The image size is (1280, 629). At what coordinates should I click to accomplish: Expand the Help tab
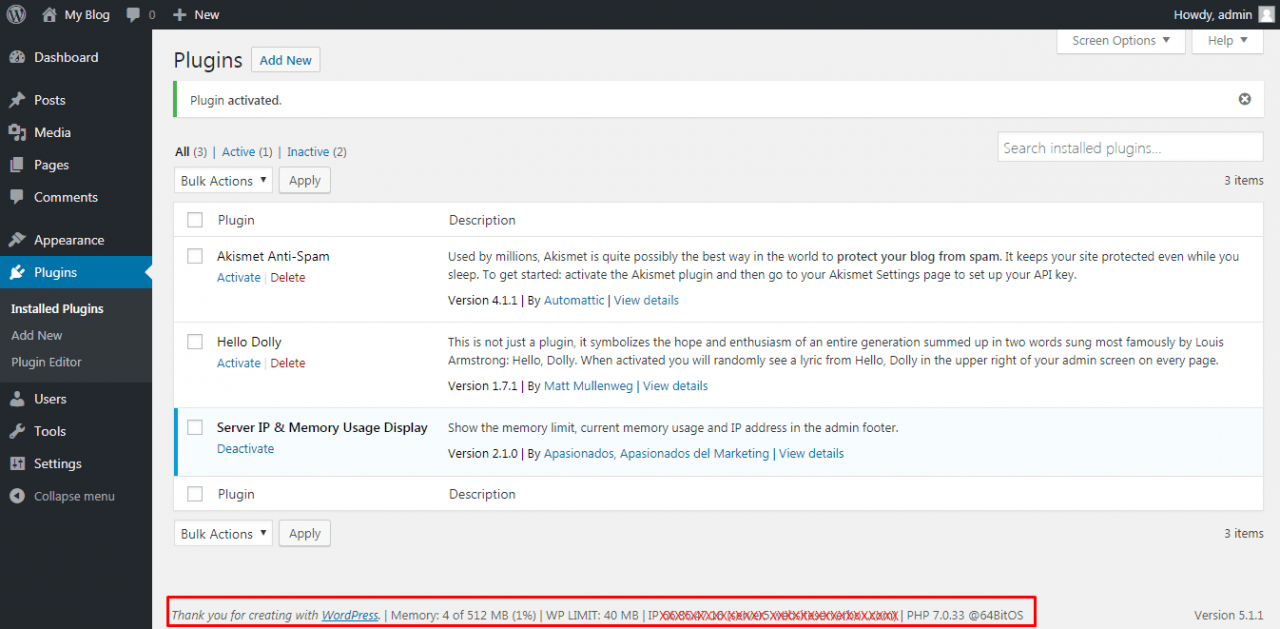pyautogui.click(x=1227, y=41)
